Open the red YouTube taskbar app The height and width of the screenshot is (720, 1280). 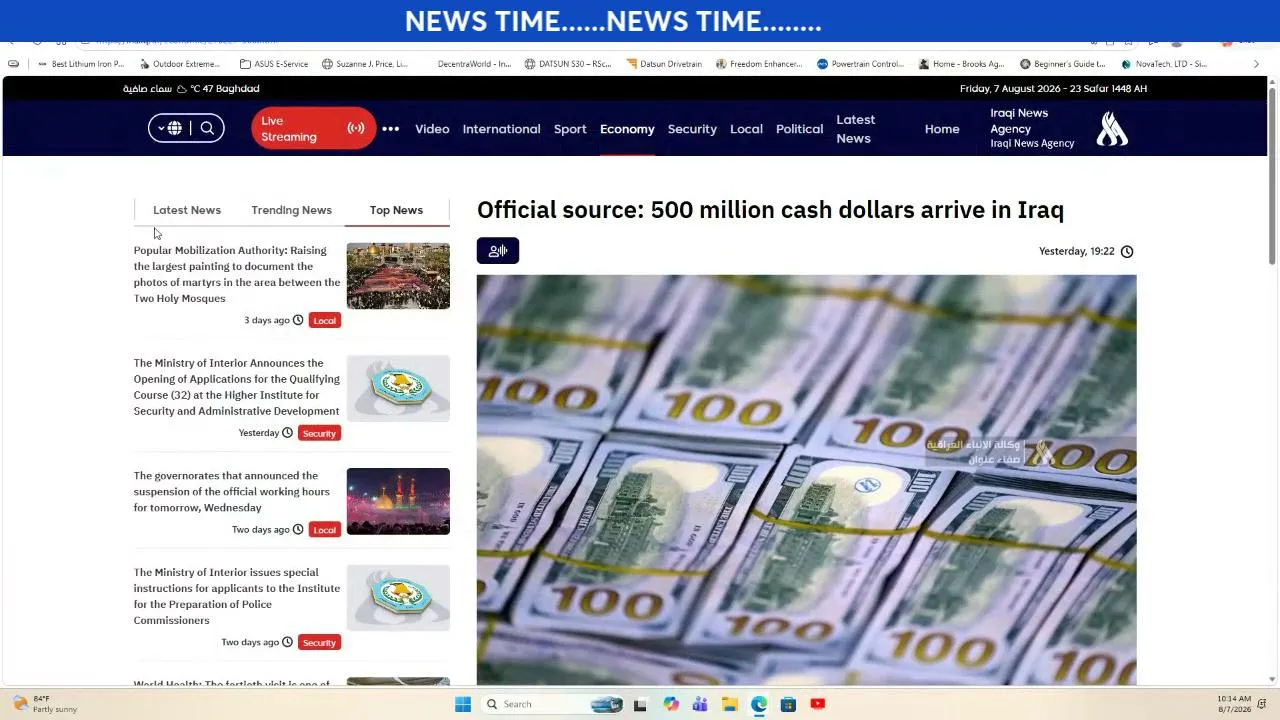818,704
